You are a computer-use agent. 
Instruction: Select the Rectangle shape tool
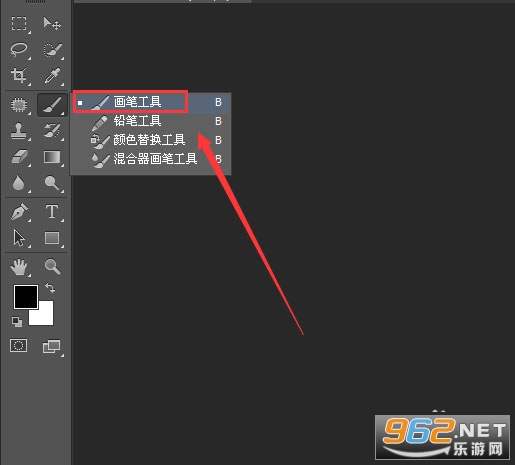tap(52, 238)
